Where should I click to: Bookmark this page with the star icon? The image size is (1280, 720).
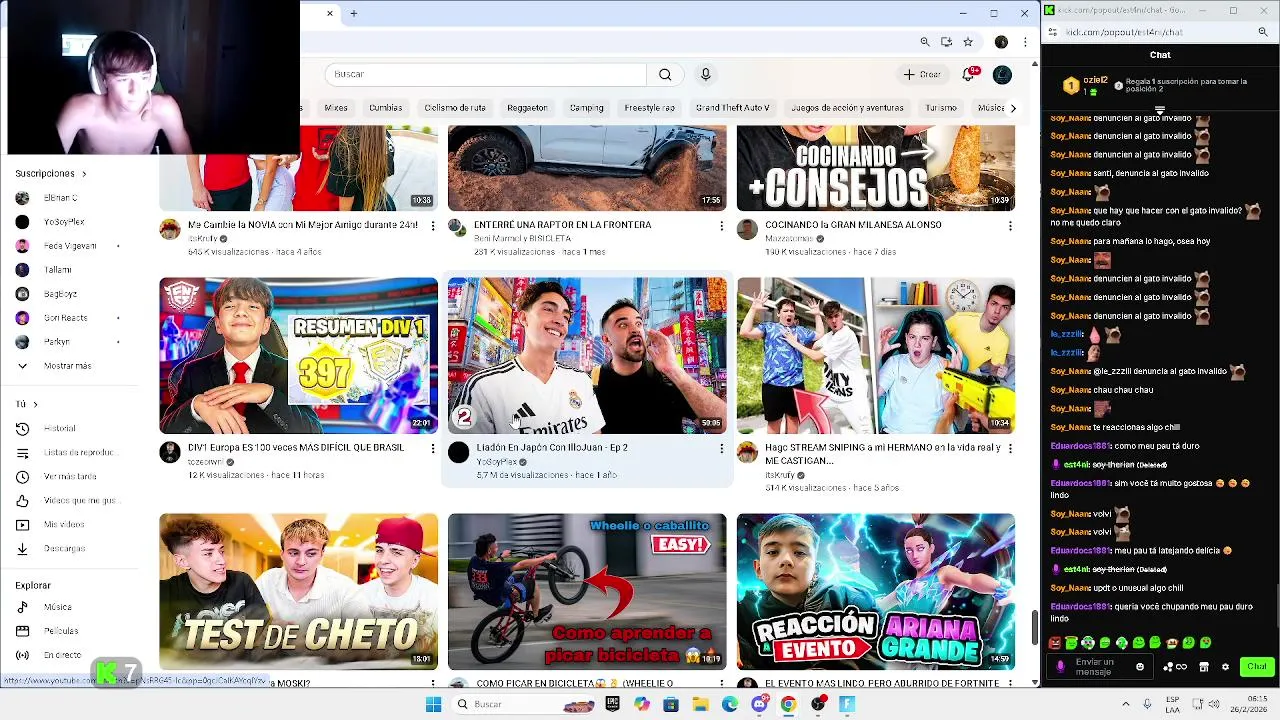[x=968, y=42]
